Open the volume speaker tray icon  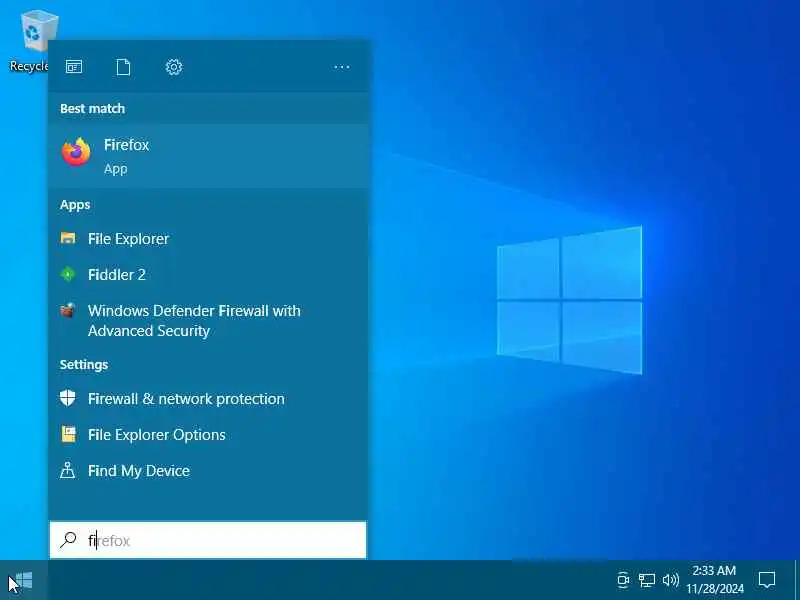(670, 580)
